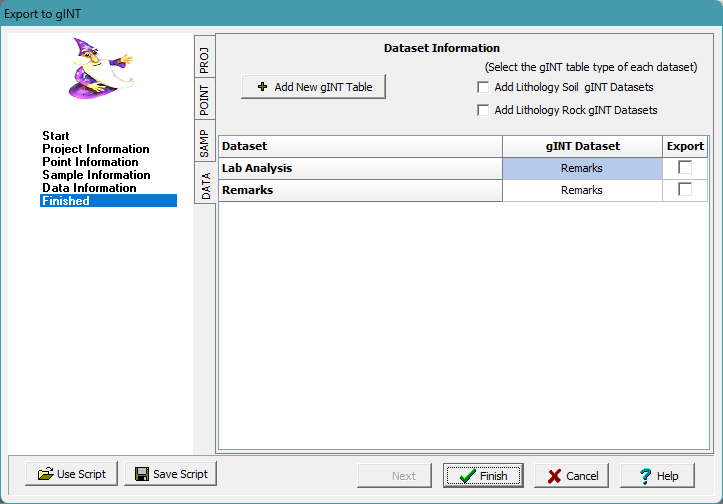Enable Add Lithology Rock gINT Datasets
The width and height of the screenshot is (723, 504).
pos(484,110)
